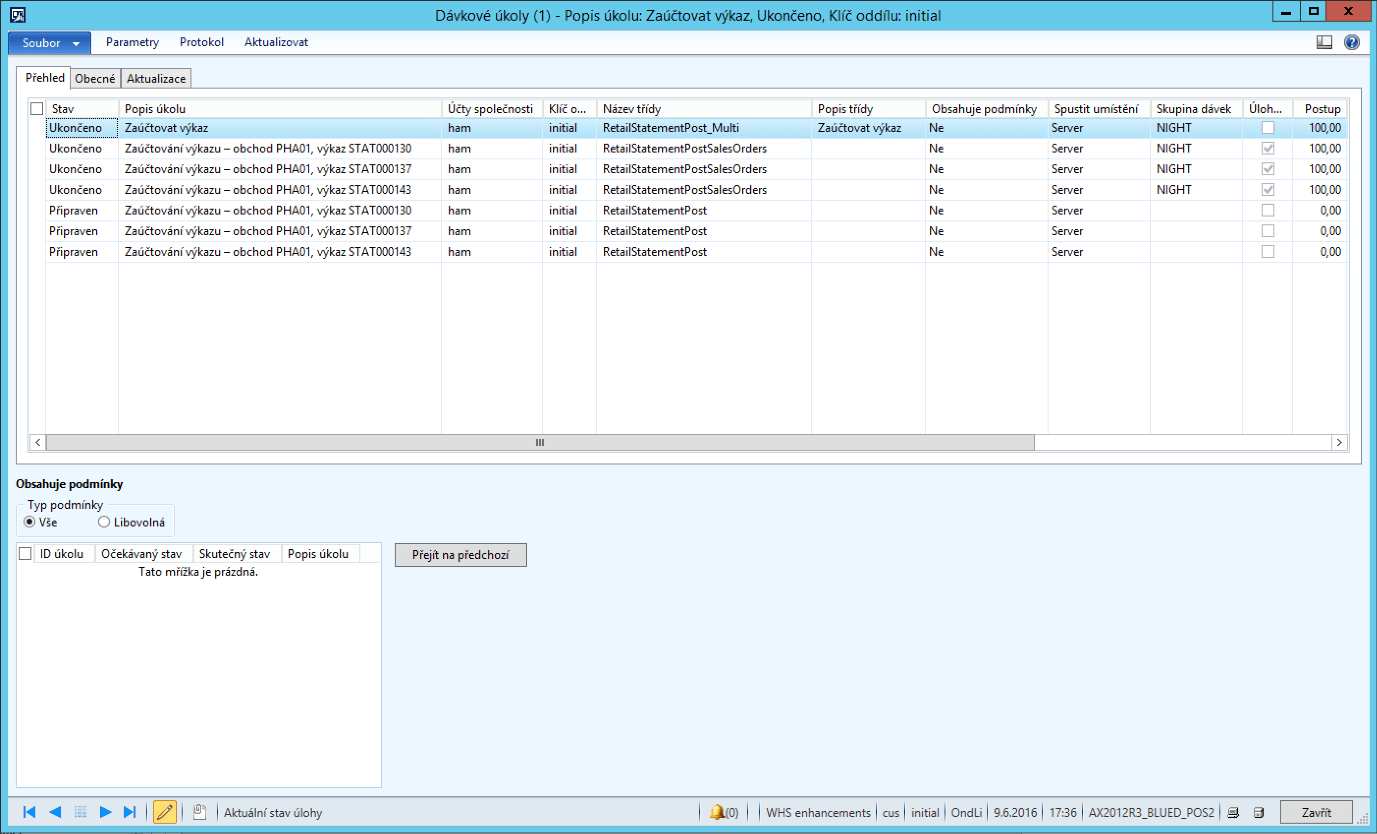
Task: Switch to the Obecné tab
Action: pyautogui.click(x=95, y=77)
